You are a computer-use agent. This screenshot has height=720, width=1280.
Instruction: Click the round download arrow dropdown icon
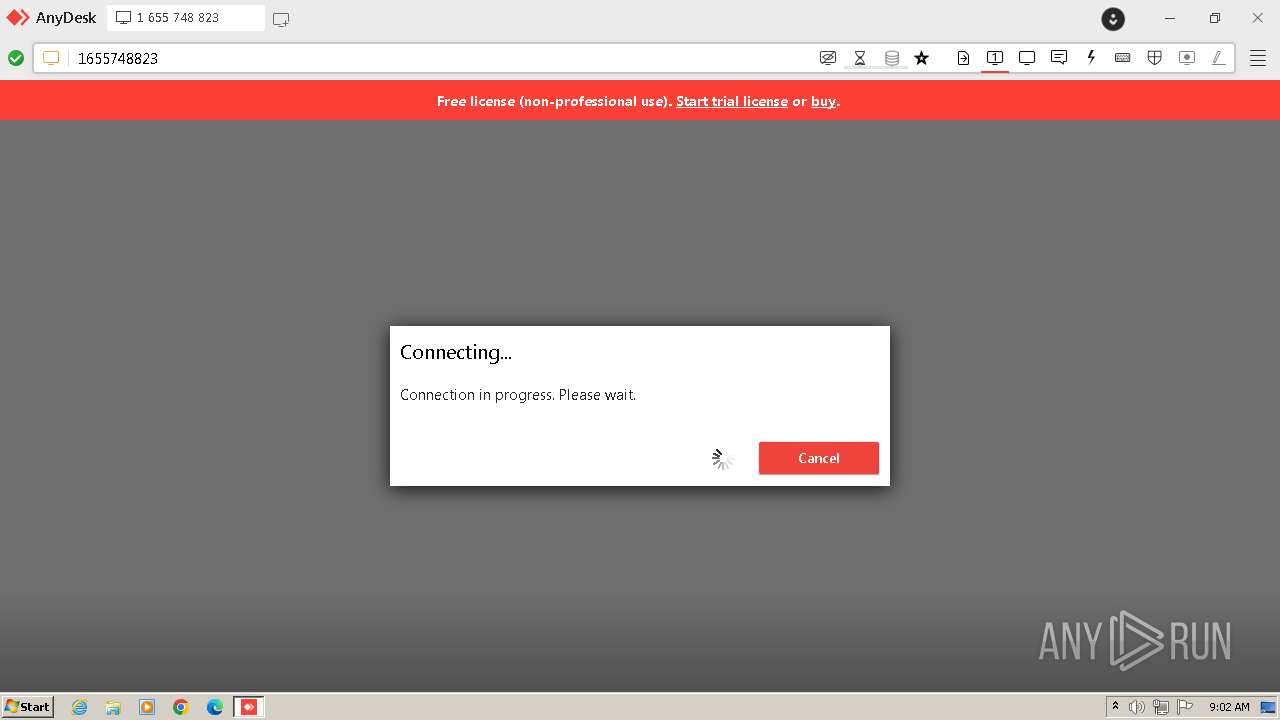tap(1113, 18)
